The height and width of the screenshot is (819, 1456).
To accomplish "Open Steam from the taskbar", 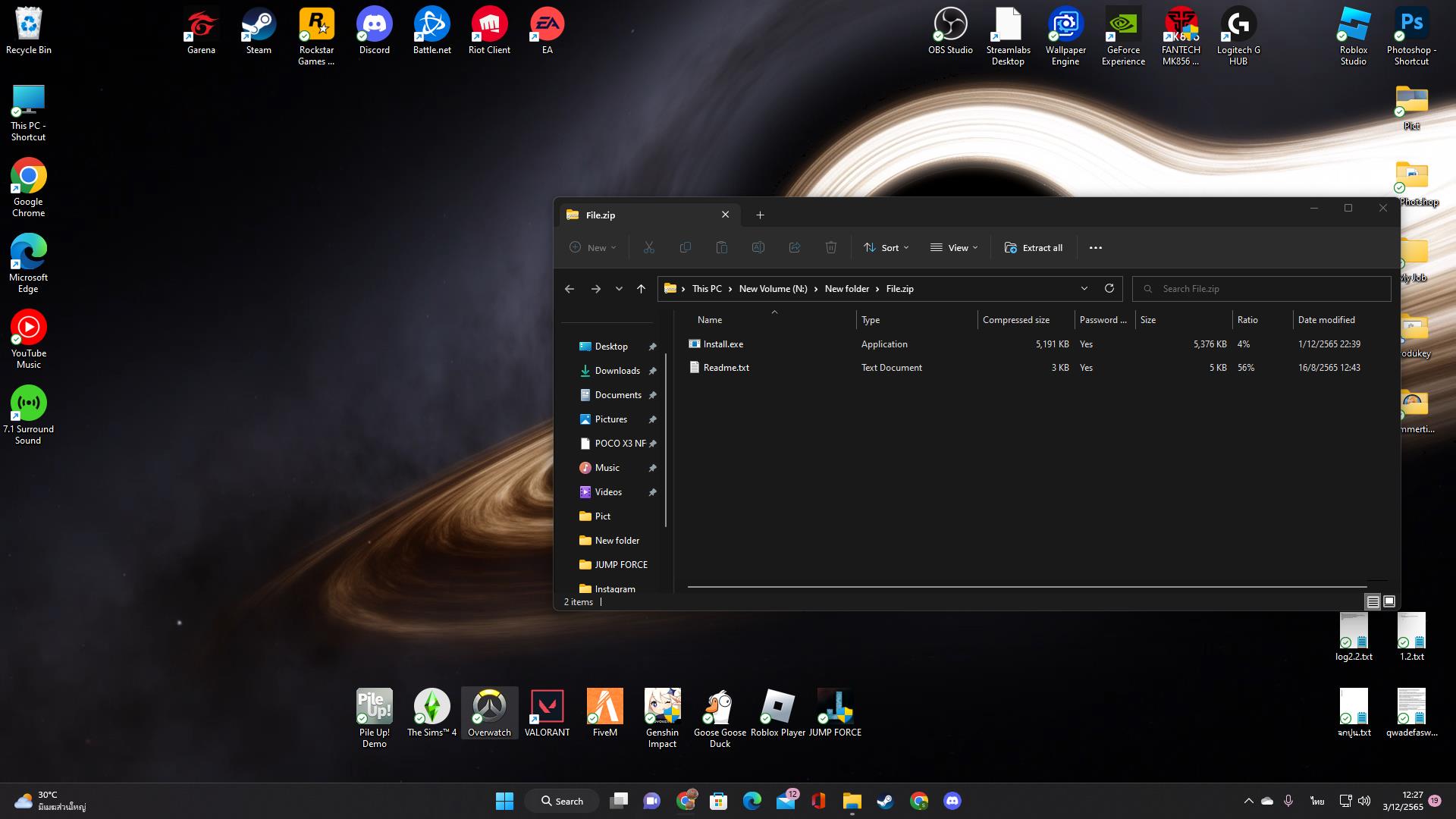I will pos(885,801).
